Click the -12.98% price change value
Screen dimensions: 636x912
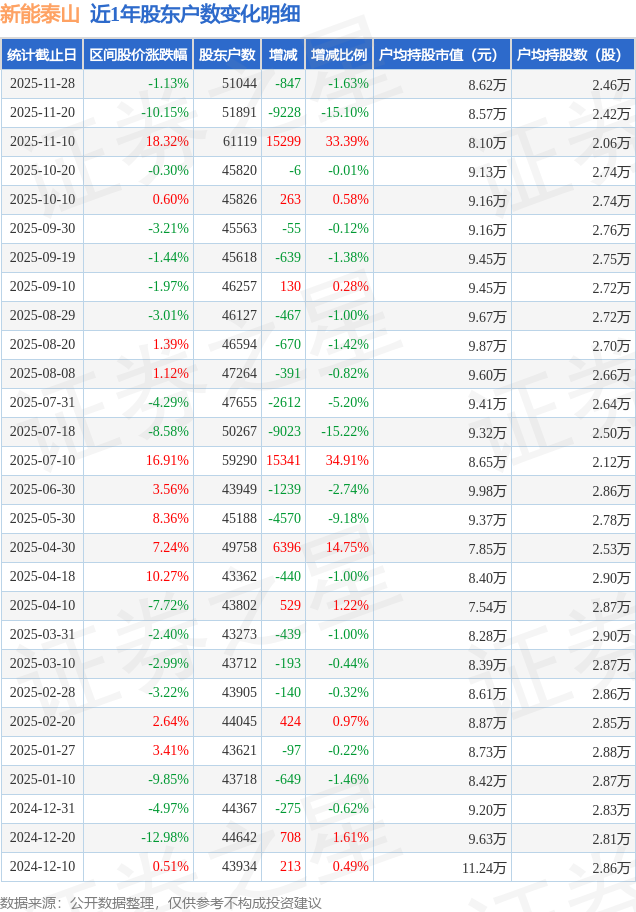tap(164, 838)
